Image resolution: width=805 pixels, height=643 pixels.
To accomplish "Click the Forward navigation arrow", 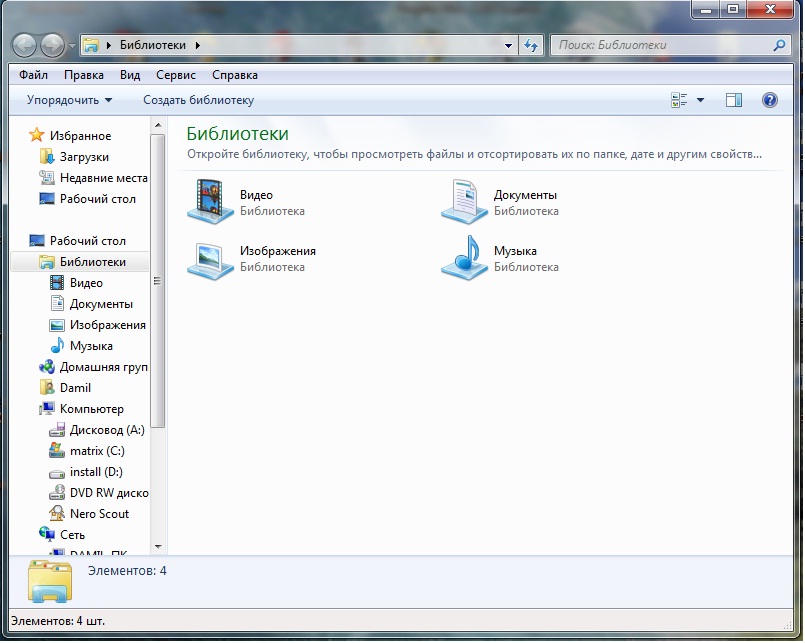I will point(52,45).
